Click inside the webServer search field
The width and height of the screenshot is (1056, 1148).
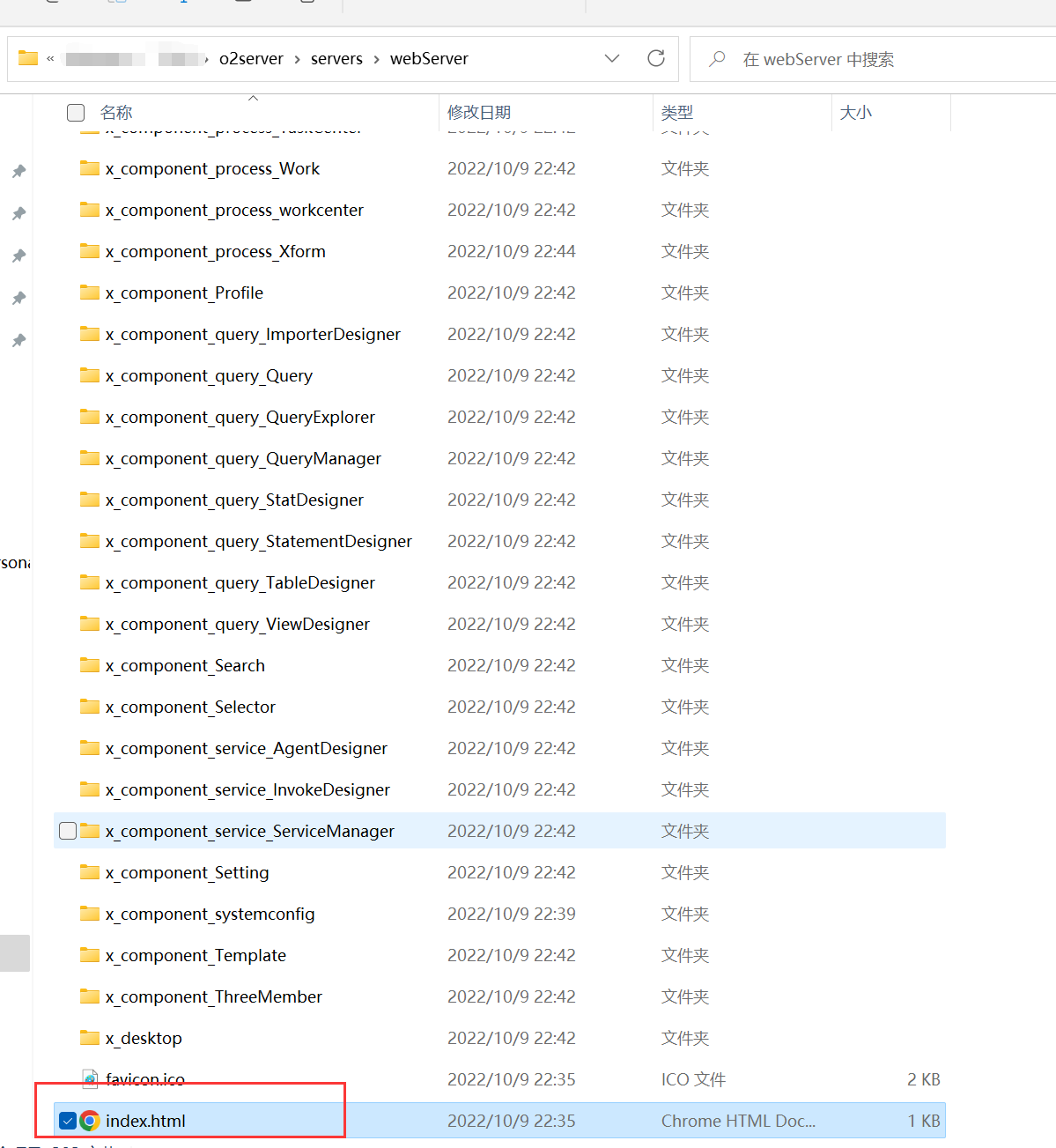pyautogui.click(x=837, y=59)
